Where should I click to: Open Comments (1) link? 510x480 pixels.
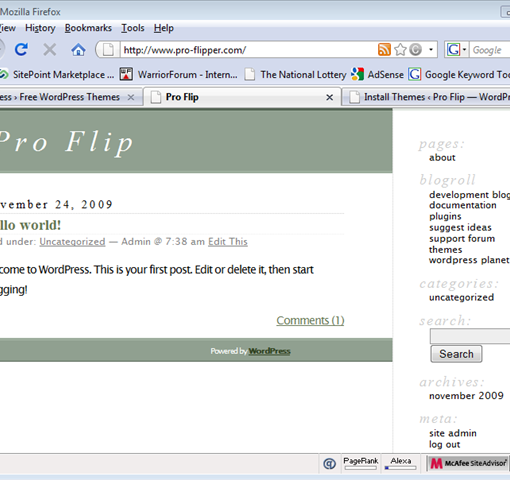point(310,320)
